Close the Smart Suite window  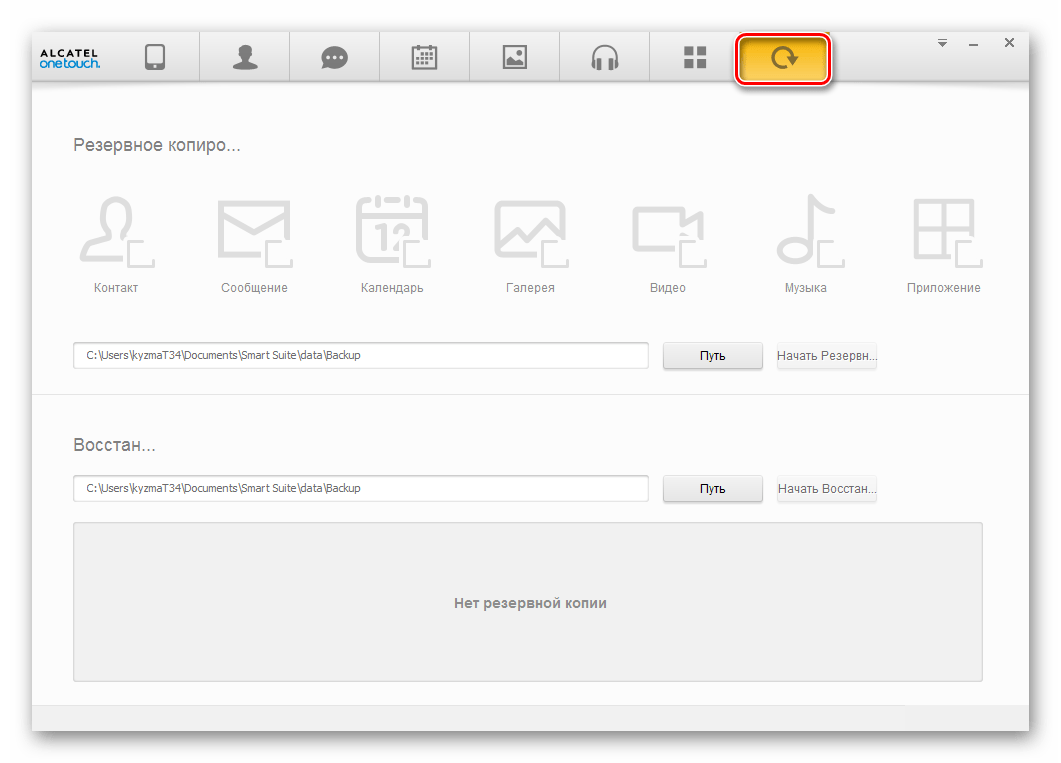pyautogui.click(x=1009, y=43)
